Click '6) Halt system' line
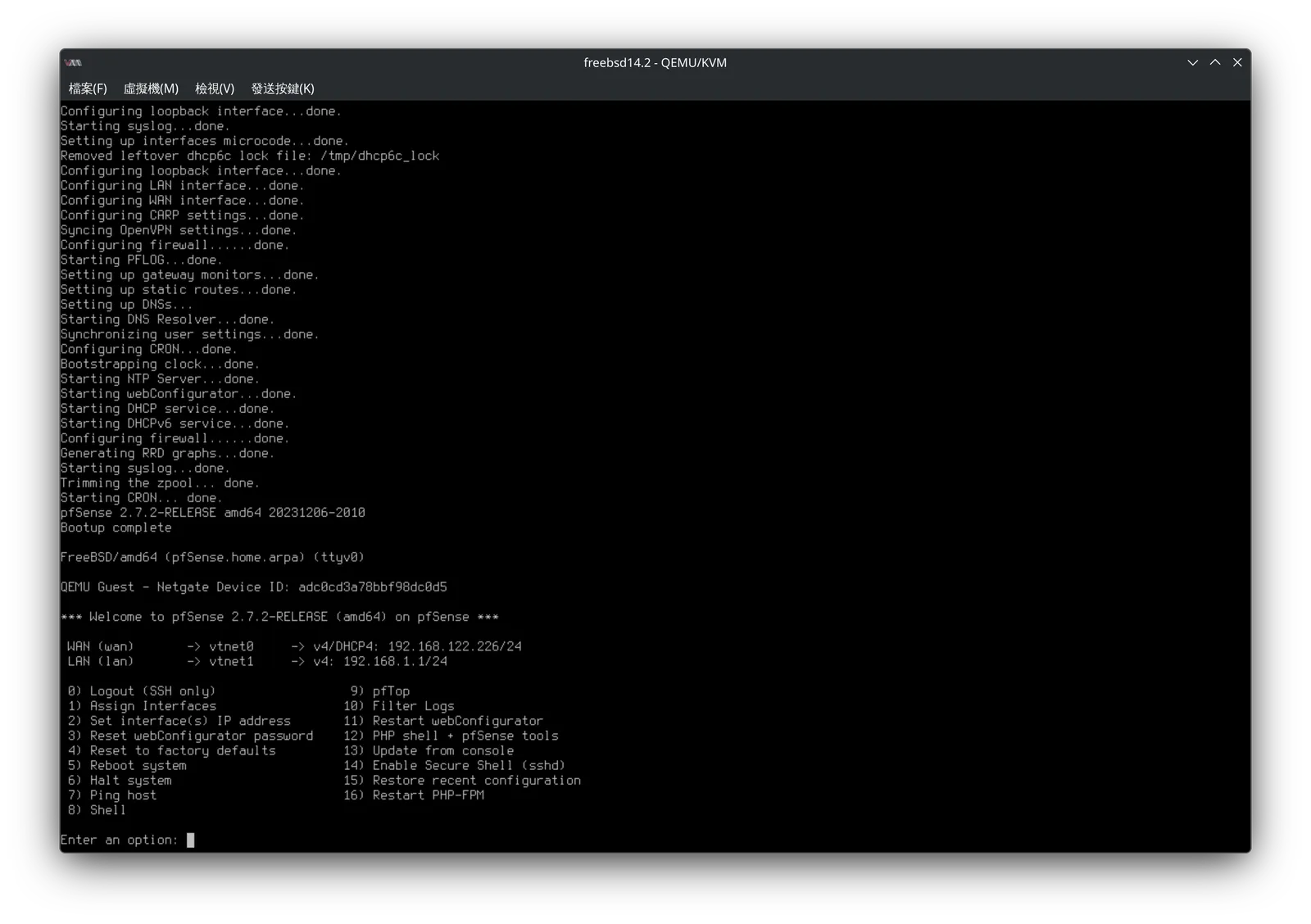Screen dimensions: 1311x924 point(120,781)
